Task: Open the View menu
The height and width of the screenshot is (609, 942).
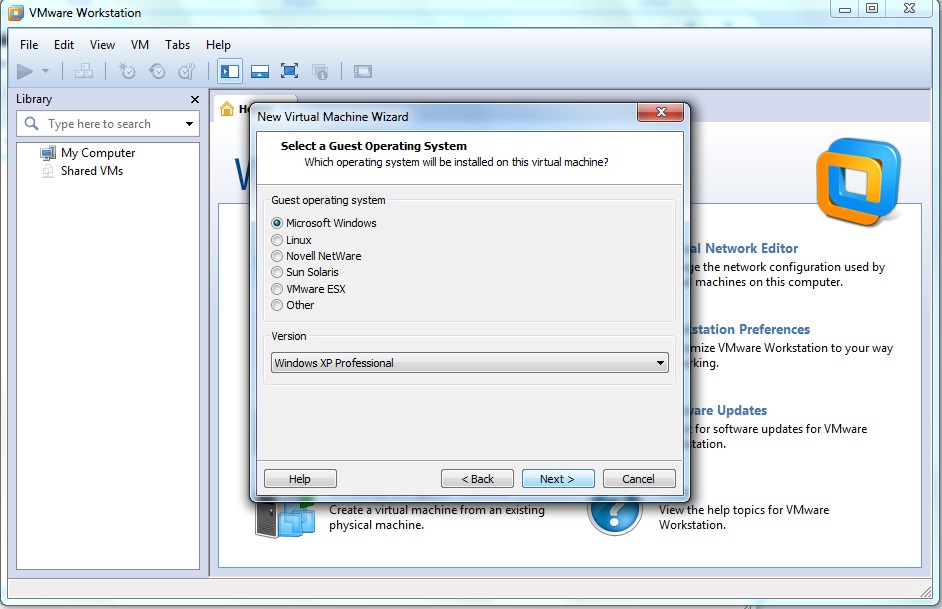Action: 102,44
